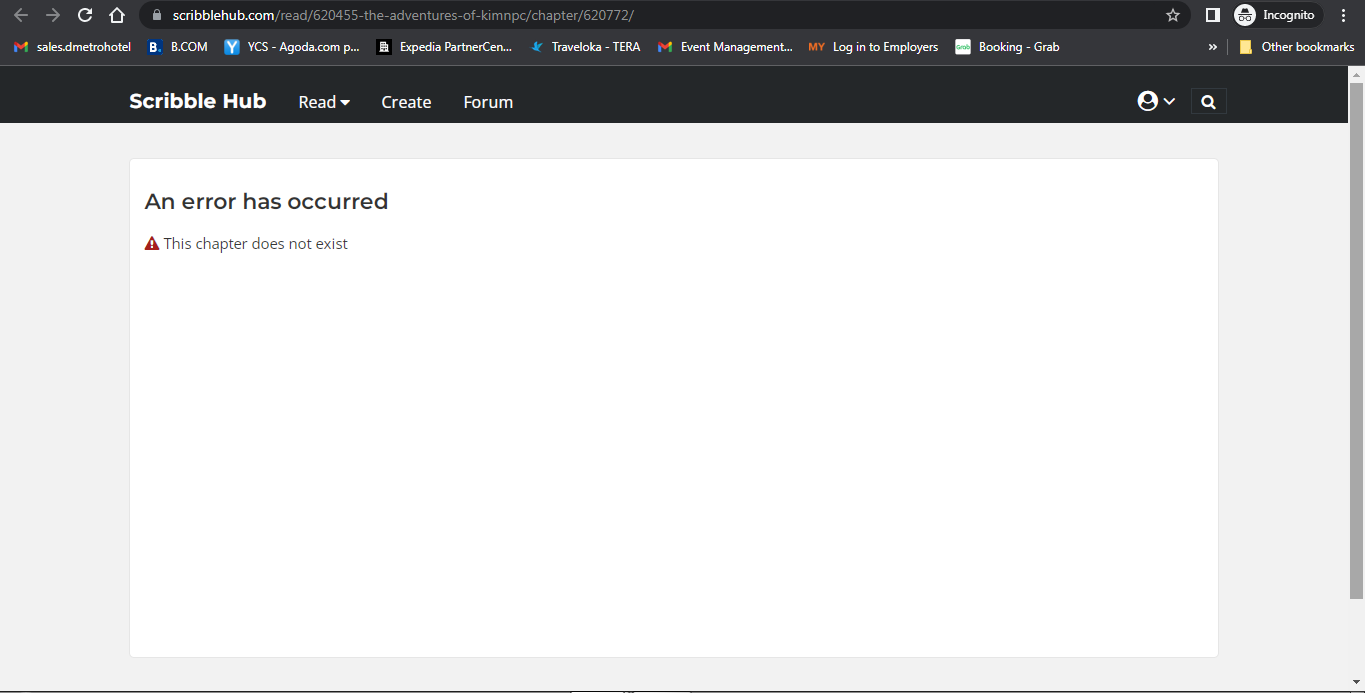Open the Create menu item
The image size is (1365, 693).
406,102
